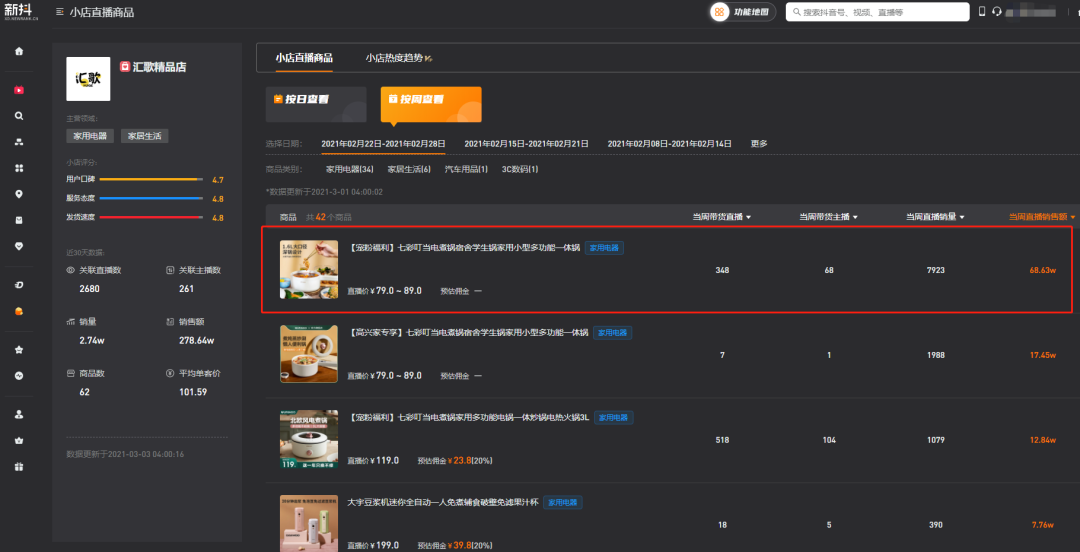The height and width of the screenshot is (552, 1080).
Task: Switch to 小店热度趋势 tab
Action: pos(398,58)
